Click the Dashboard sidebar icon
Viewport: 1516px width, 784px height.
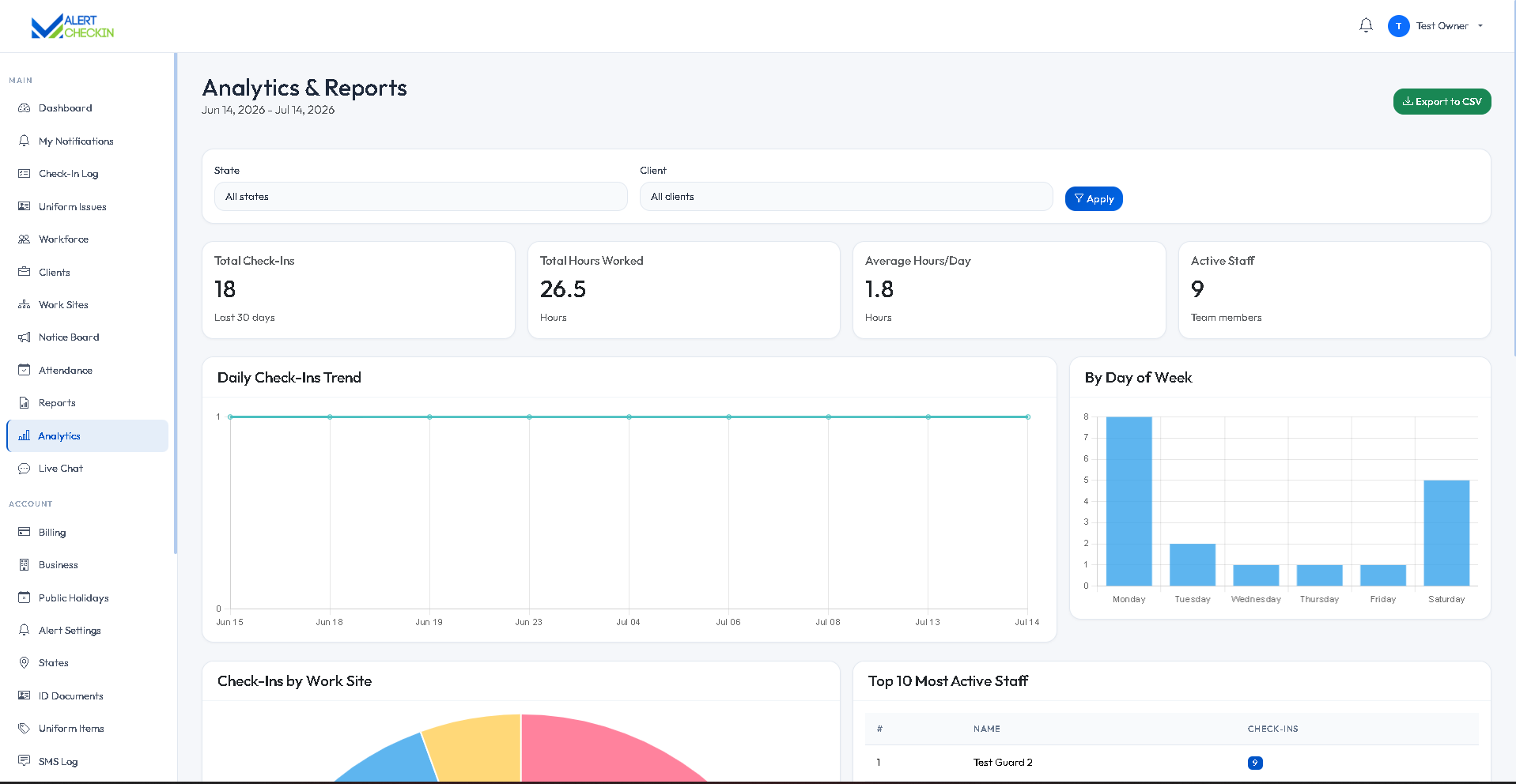tap(25, 108)
